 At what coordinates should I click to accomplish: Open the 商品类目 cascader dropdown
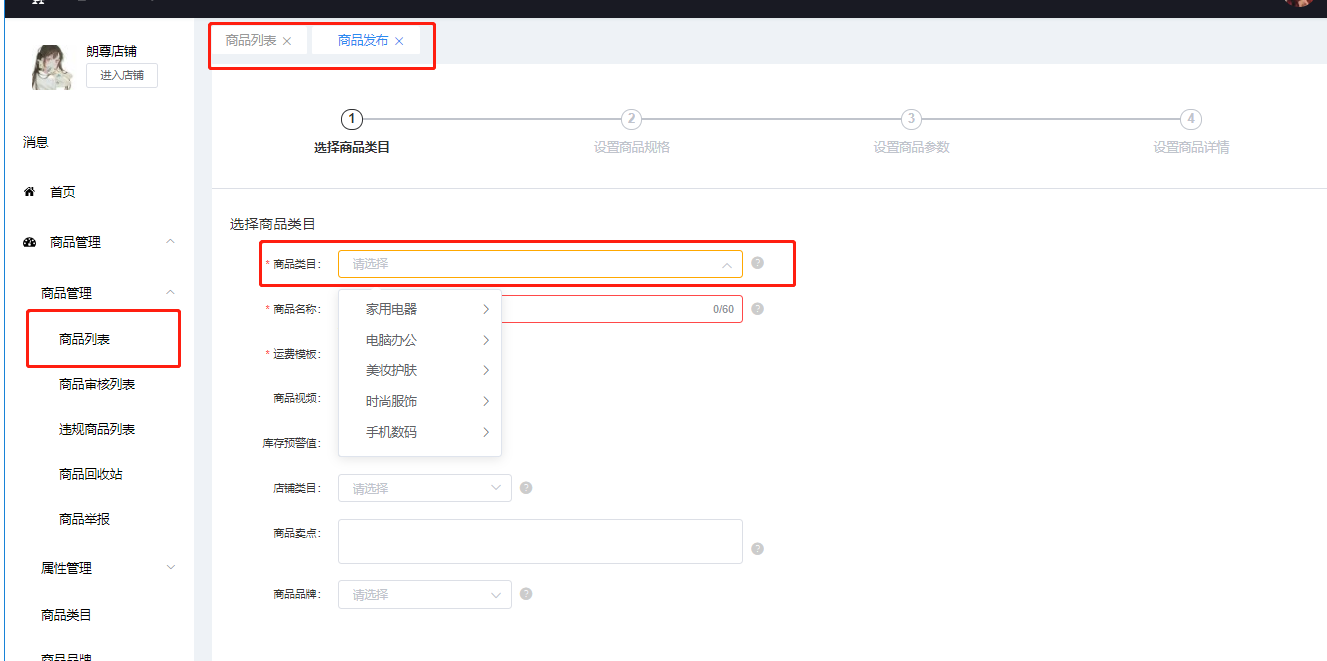540,264
